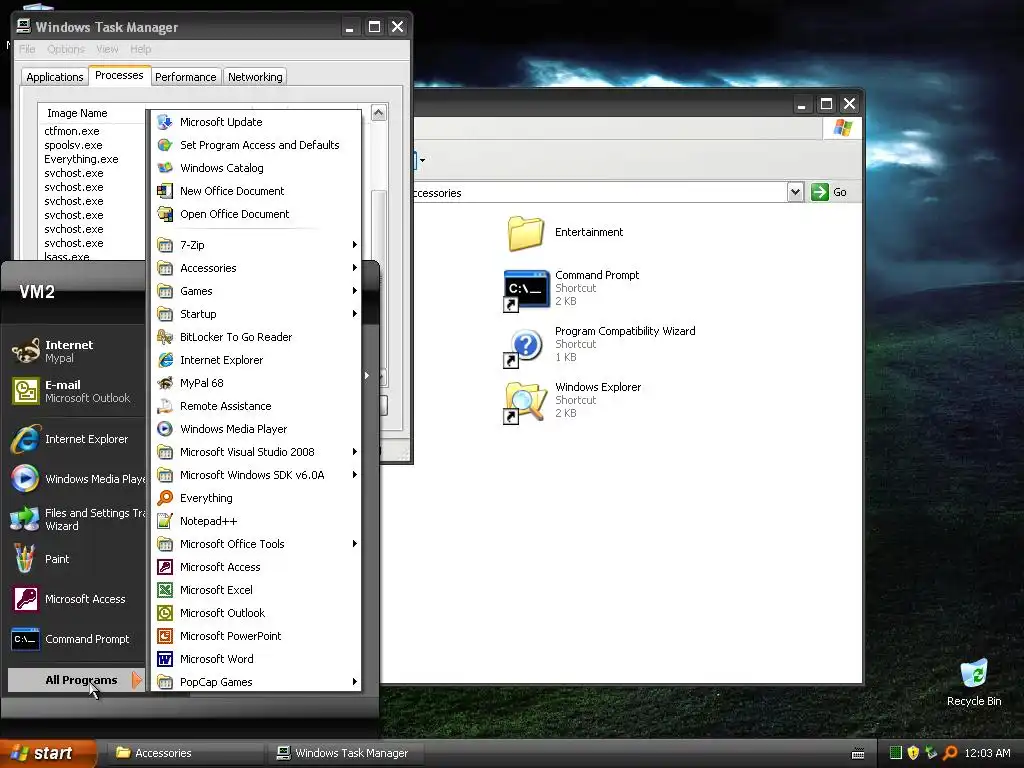Click the Start button
The image size is (1024, 768).
click(47, 753)
